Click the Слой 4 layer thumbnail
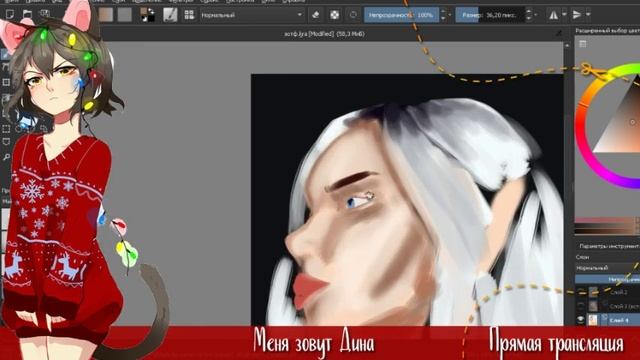This screenshot has height=360, width=640. pyautogui.click(x=593, y=320)
